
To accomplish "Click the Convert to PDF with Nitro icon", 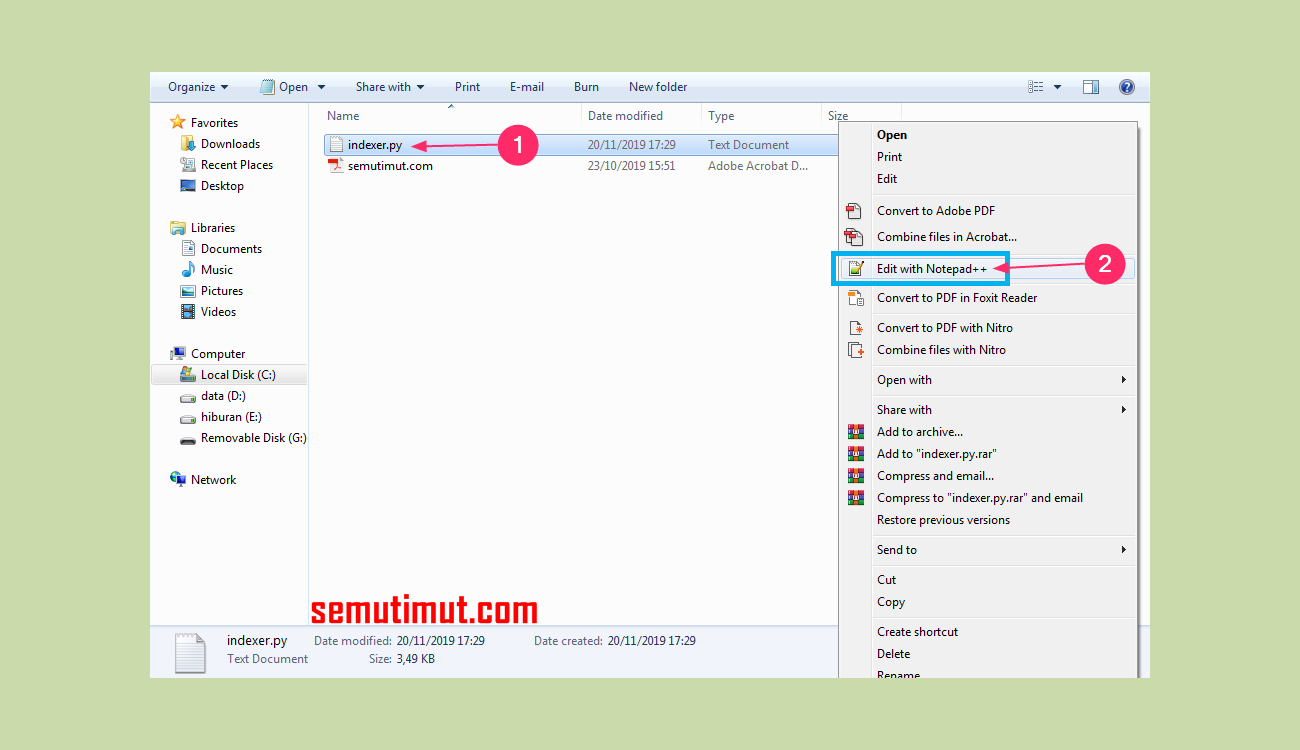I will coord(856,327).
